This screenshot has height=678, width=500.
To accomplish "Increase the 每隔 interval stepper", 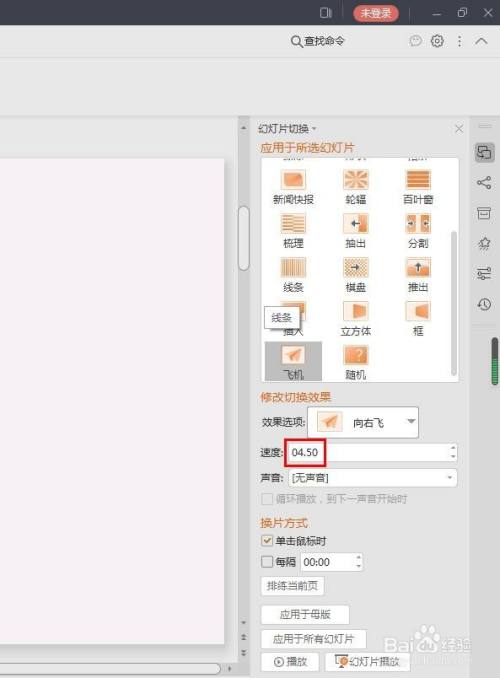I will (359, 557).
